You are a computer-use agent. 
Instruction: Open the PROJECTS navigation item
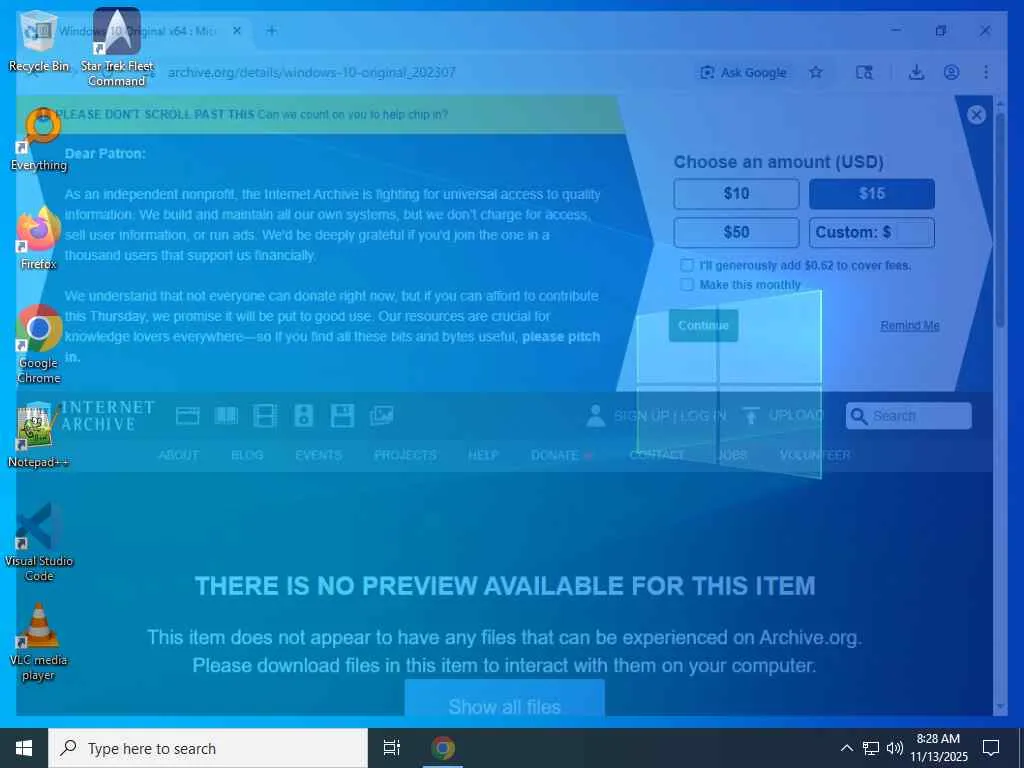(x=405, y=455)
